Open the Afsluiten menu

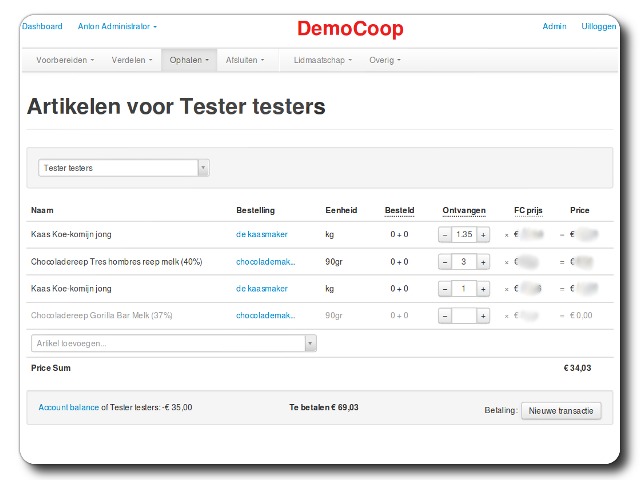(x=245, y=60)
